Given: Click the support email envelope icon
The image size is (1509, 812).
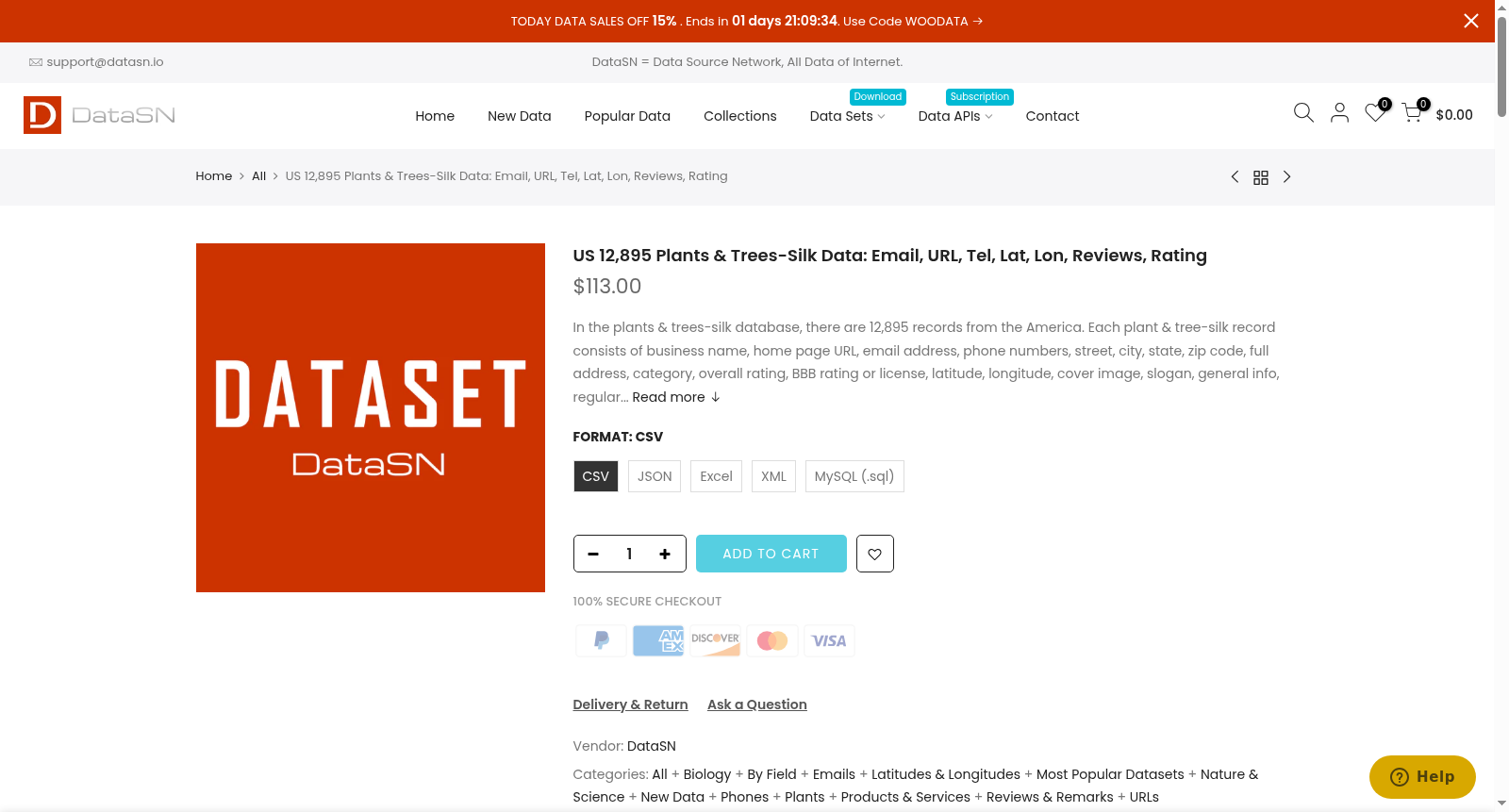Looking at the screenshot, I should pos(36,62).
